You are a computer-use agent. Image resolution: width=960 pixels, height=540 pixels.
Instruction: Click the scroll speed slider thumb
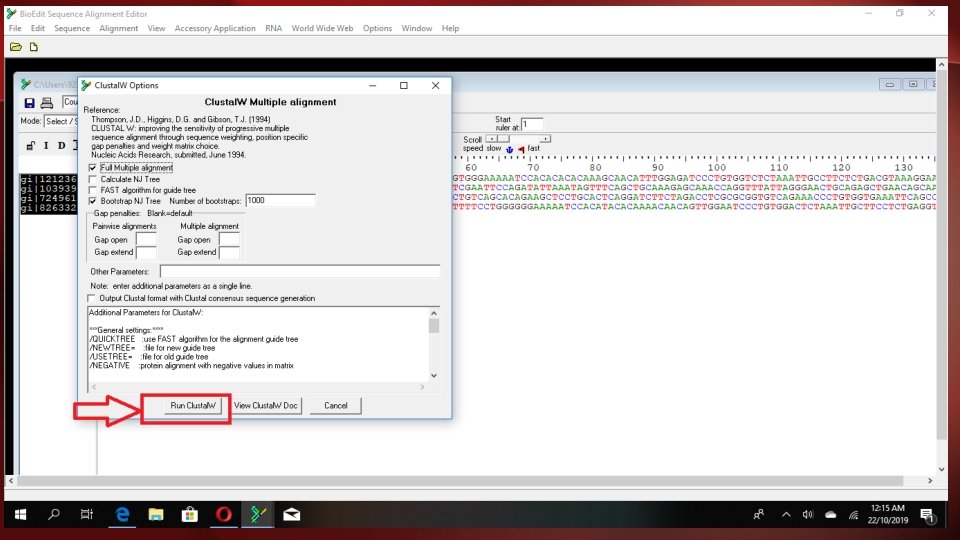(x=503, y=139)
